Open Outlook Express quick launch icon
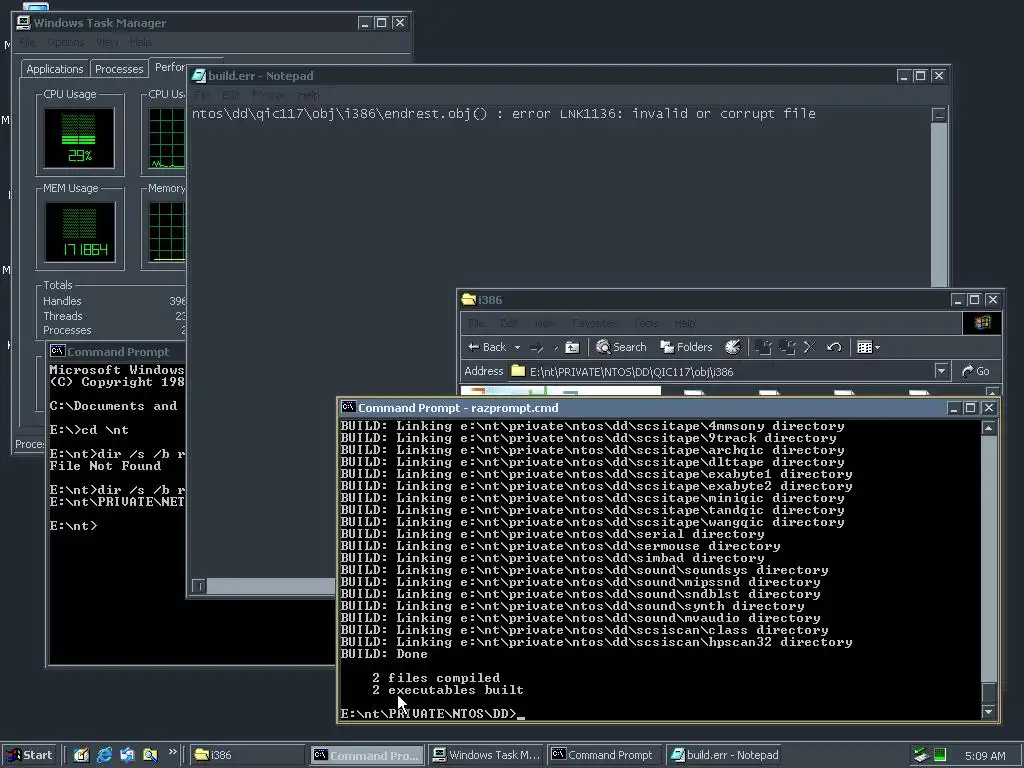Image resolution: width=1024 pixels, height=768 pixels. pyautogui.click(x=127, y=755)
